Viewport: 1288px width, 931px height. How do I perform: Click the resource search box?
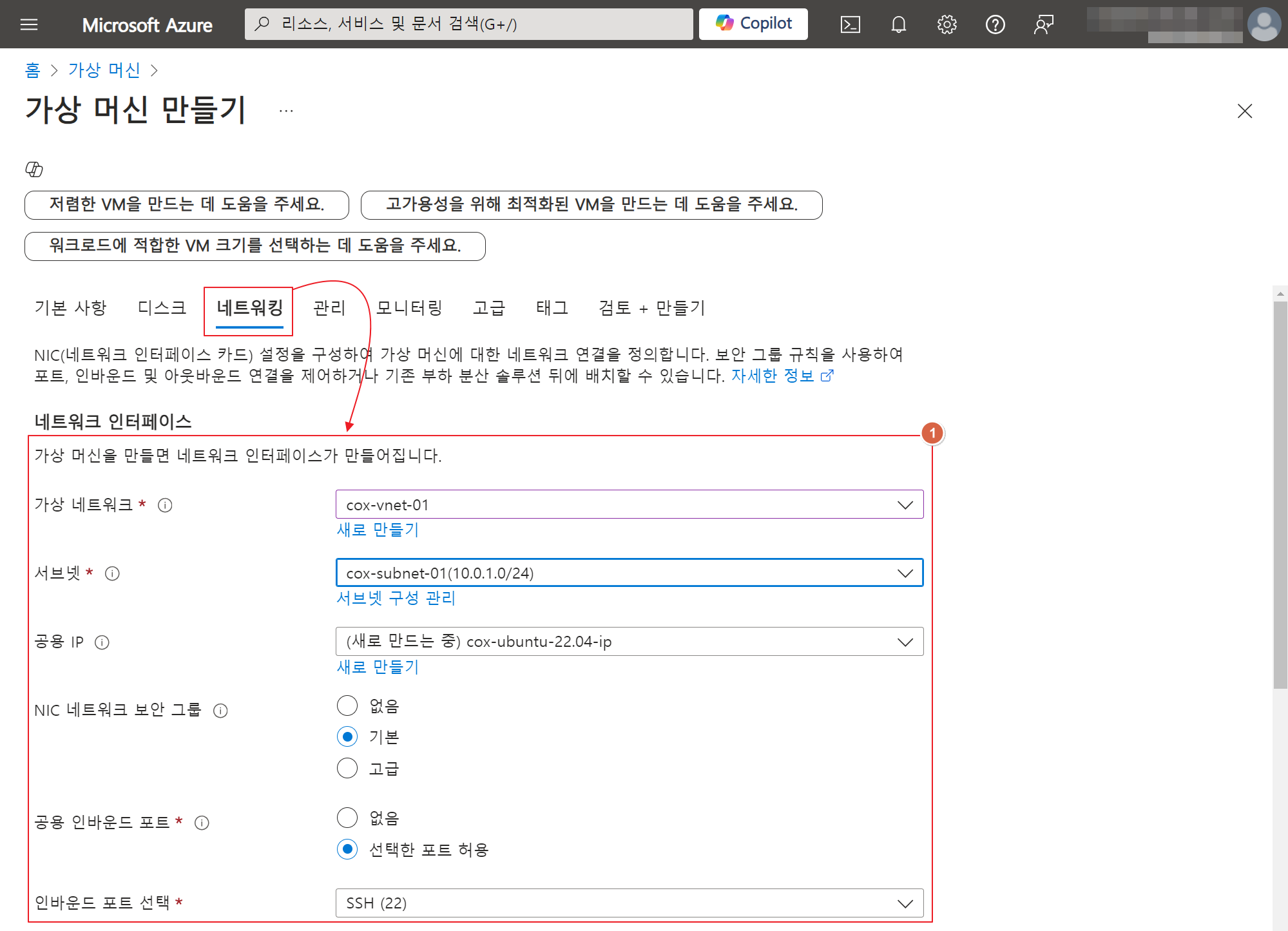pos(468,24)
